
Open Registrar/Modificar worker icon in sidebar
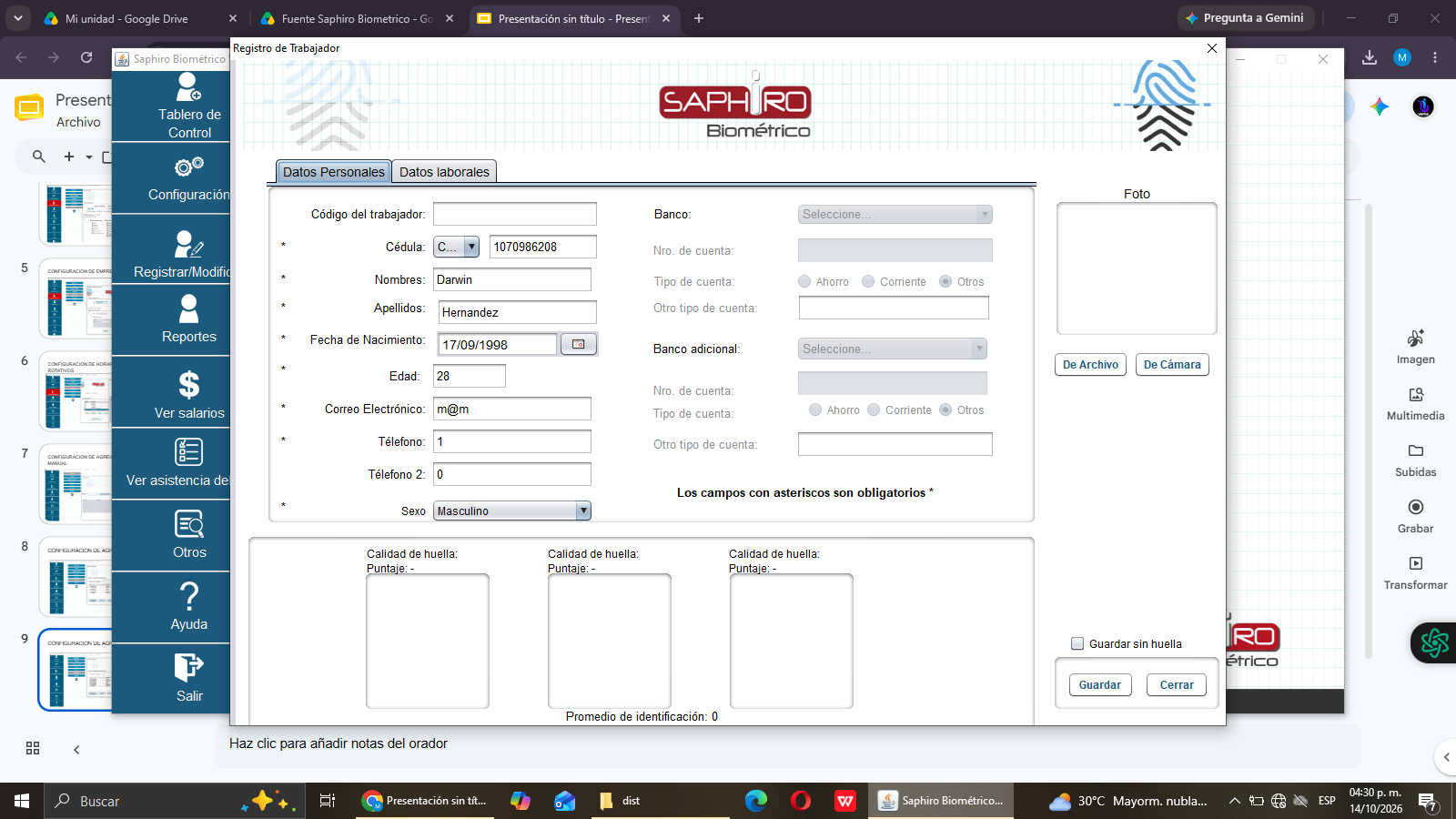click(189, 244)
